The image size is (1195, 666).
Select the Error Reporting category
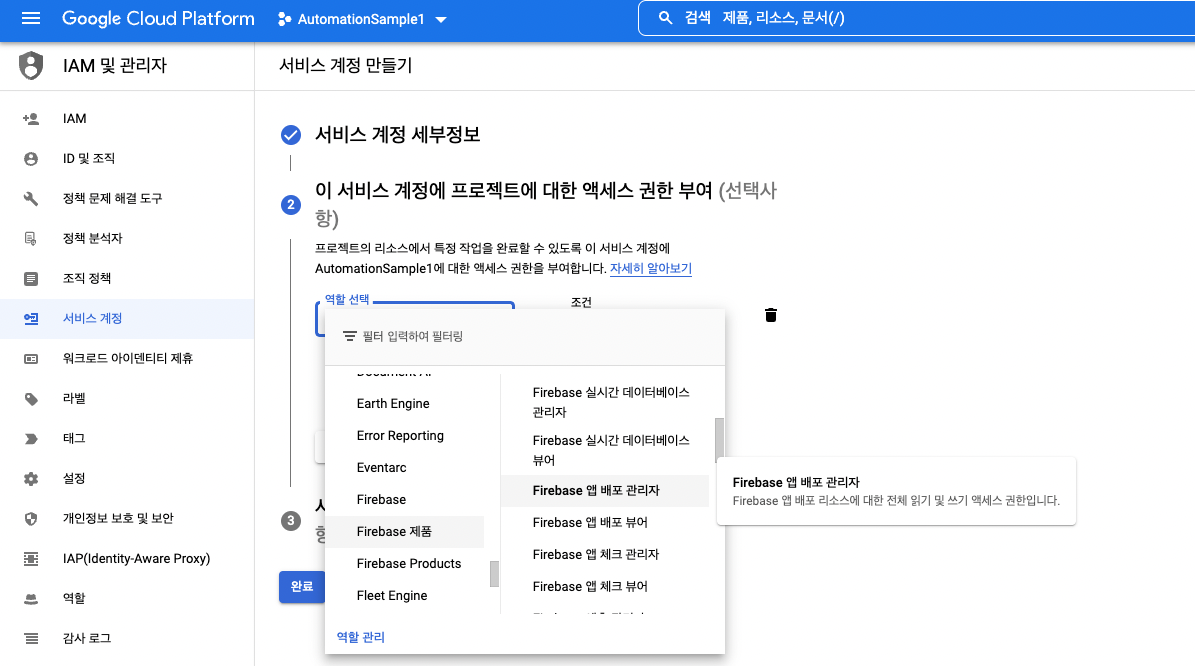pyautogui.click(x=405, y=436)
